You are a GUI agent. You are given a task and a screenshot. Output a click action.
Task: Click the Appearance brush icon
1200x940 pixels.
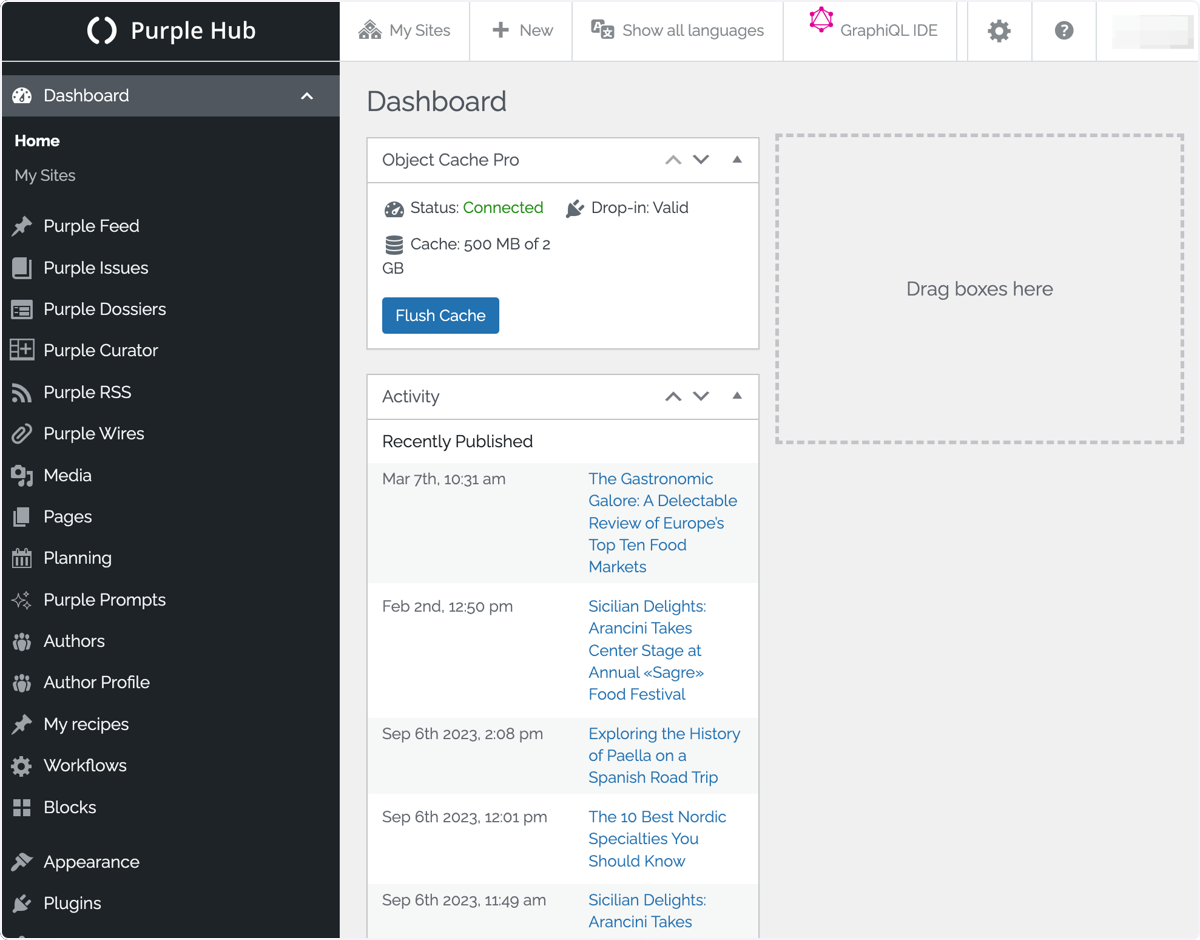(x=22, y=862)
